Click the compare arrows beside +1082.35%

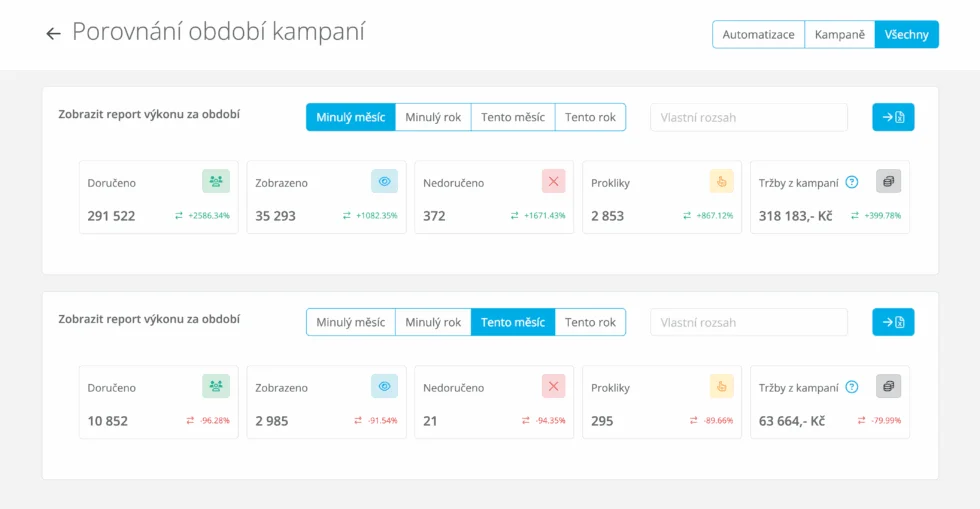[347, 216]
